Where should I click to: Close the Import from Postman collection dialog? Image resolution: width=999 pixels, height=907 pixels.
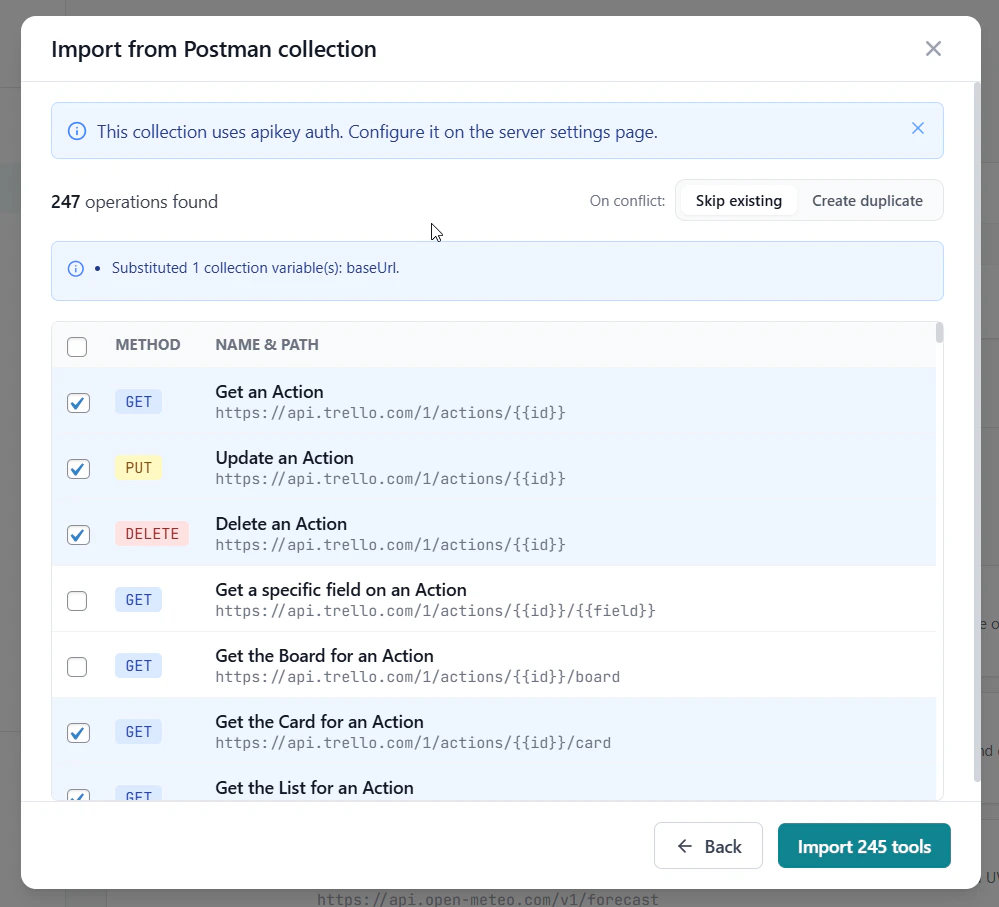coord(933,48)
